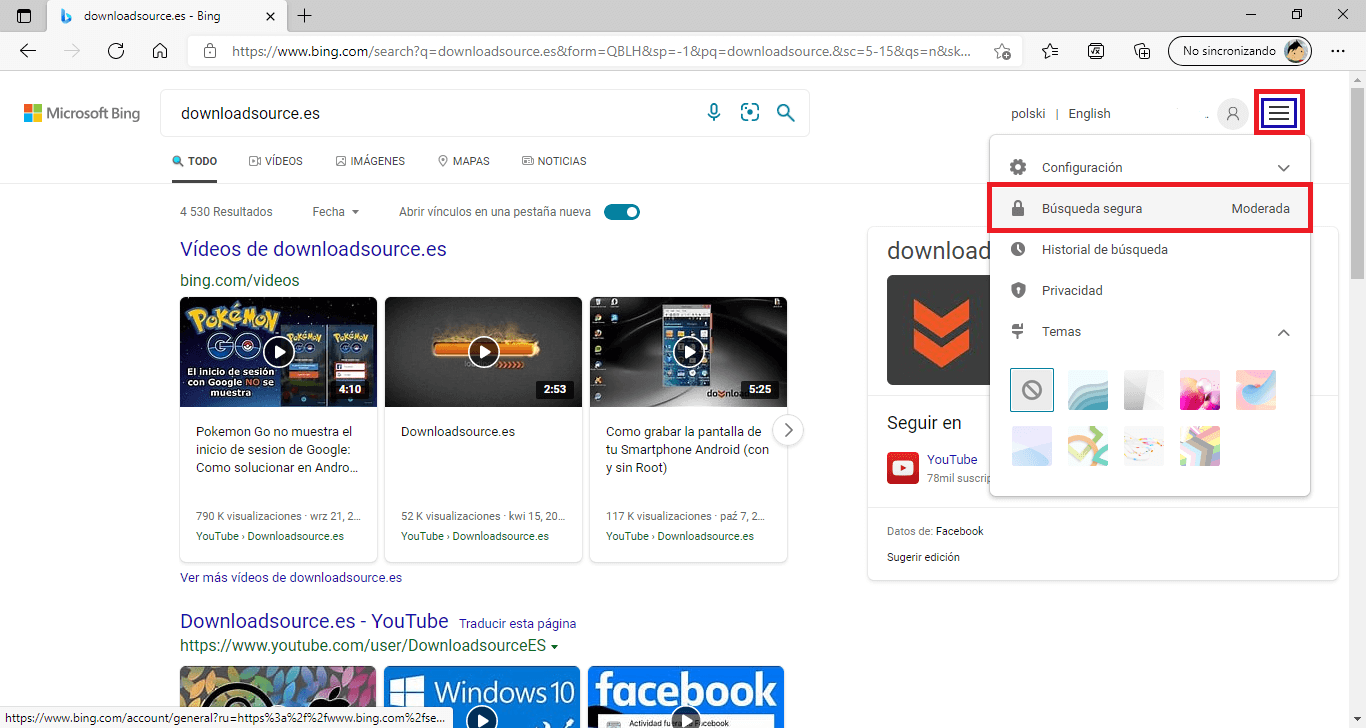Viewport: 1366px width, 728px height.
Task: Open the Bing hamburger menu
Action: (1279, 114)
